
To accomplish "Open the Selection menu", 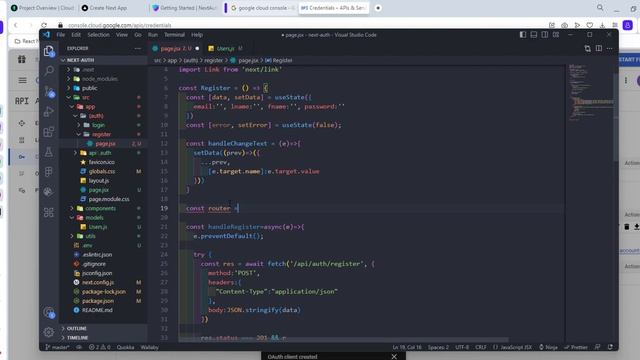I will 98,35.
